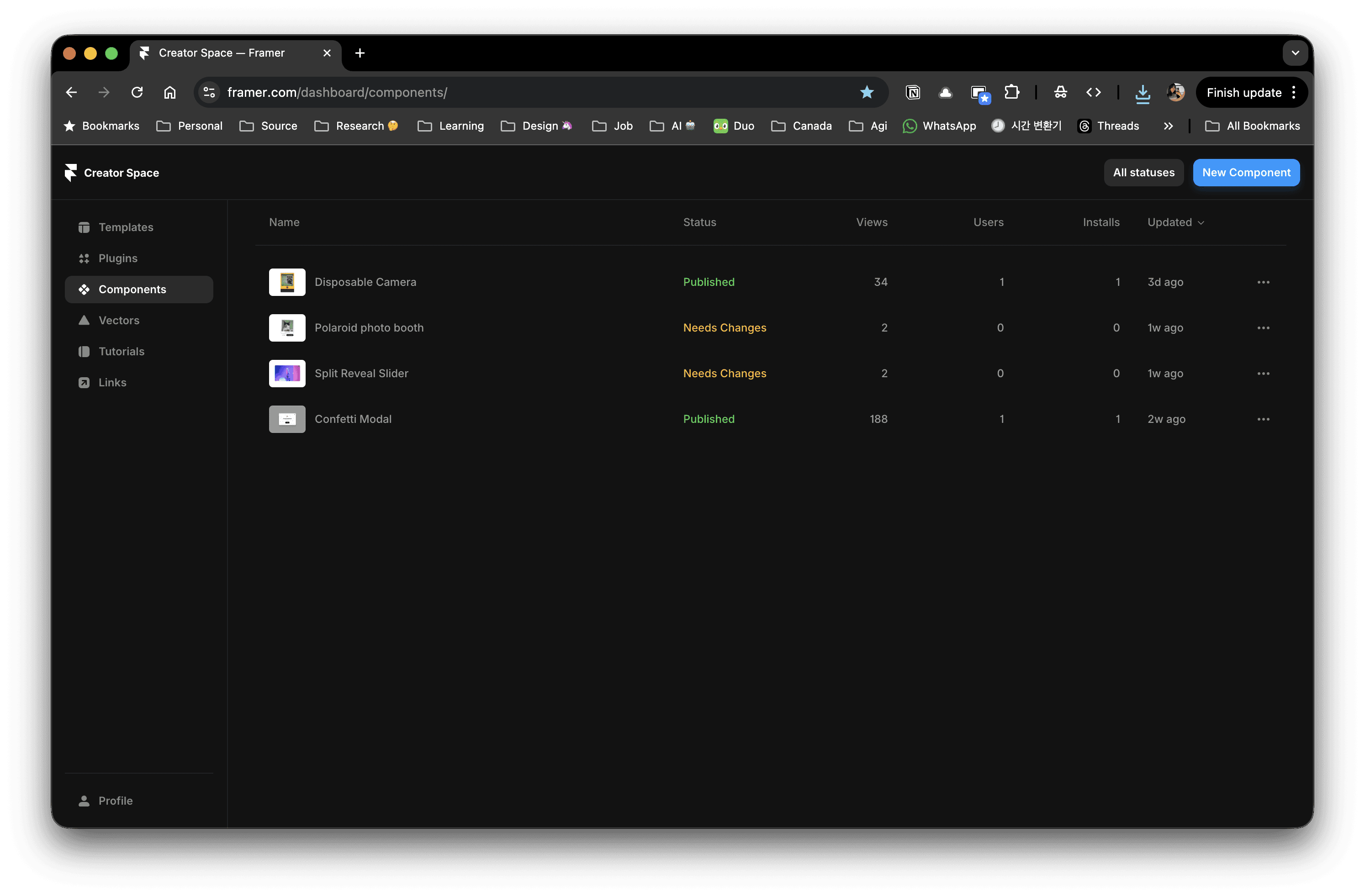Open Chrome downloads icon in toolbar
Viewport: 1365px width, 896px height.
1143,92
